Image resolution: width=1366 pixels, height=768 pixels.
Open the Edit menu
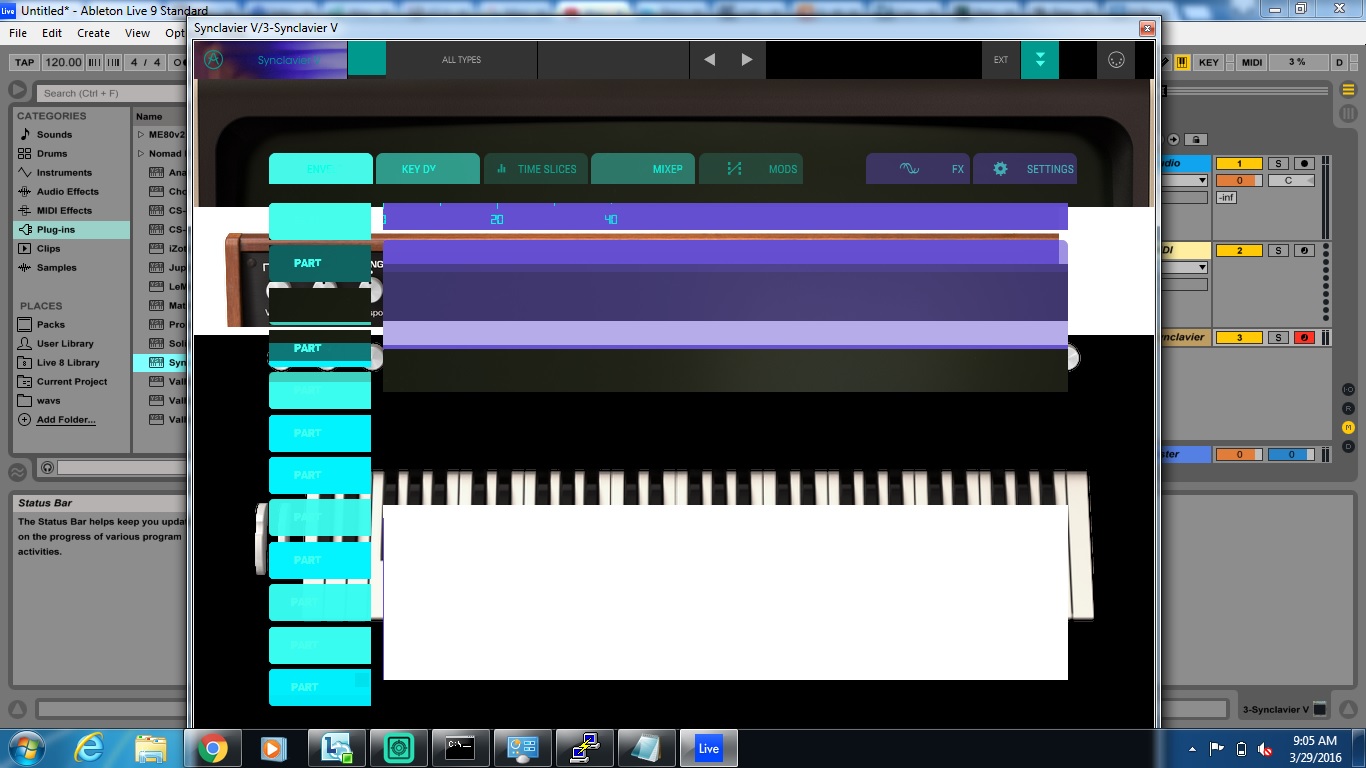52,33
